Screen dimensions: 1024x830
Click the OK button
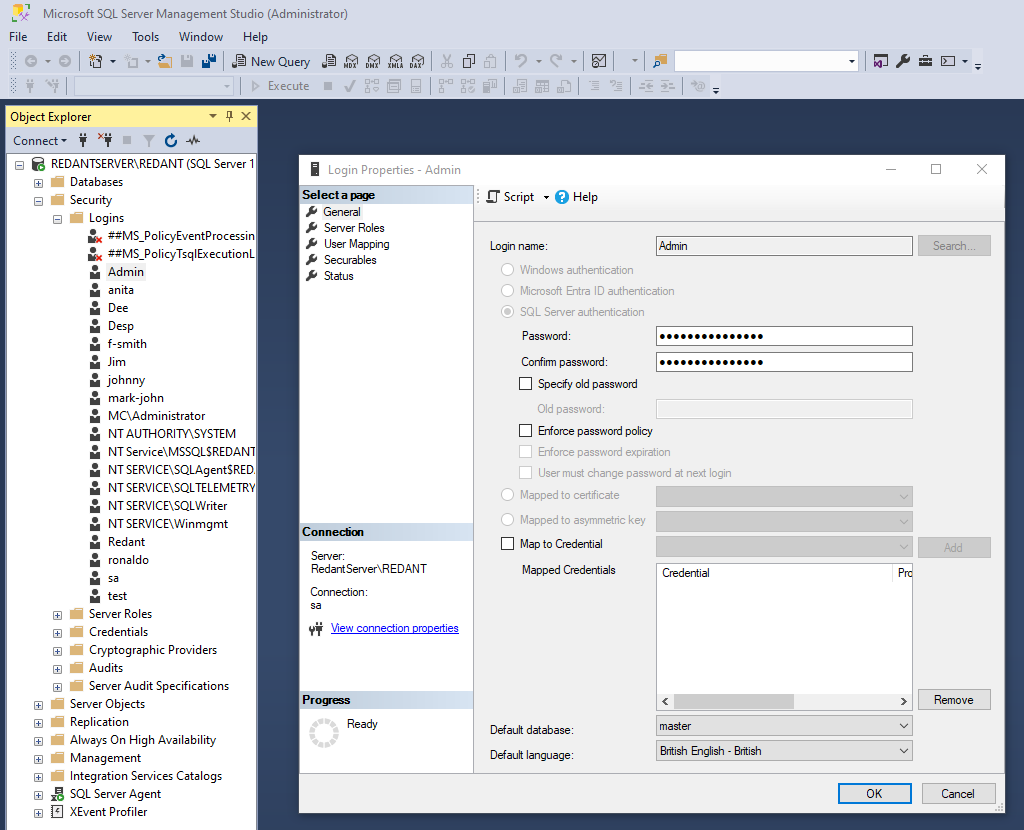coord(874,793)
